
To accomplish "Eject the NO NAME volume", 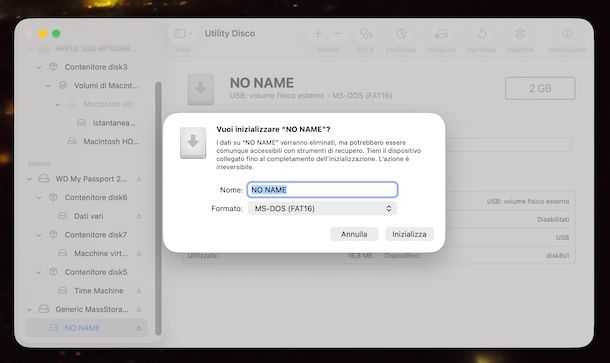I will pos(139,328).
